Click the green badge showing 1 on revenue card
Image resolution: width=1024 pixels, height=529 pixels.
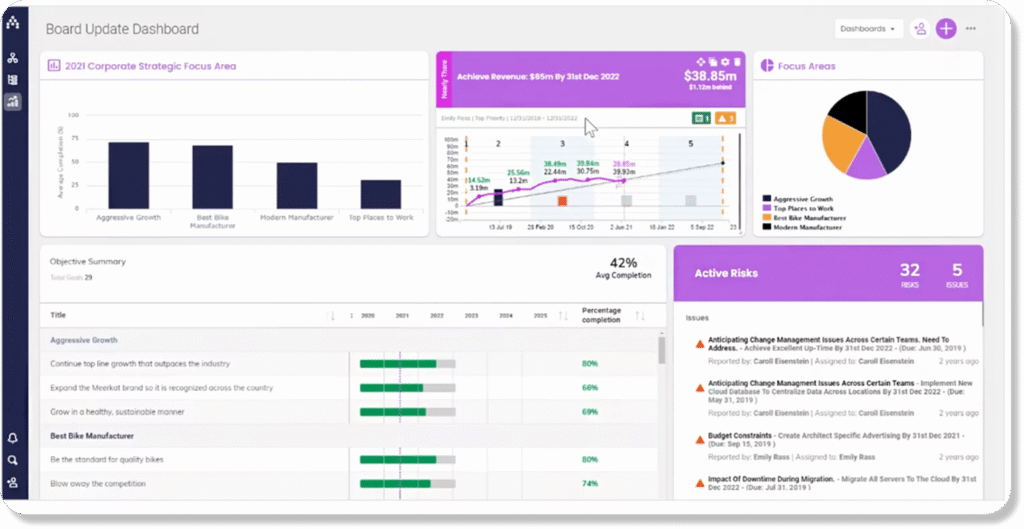[x=701, y=119]
